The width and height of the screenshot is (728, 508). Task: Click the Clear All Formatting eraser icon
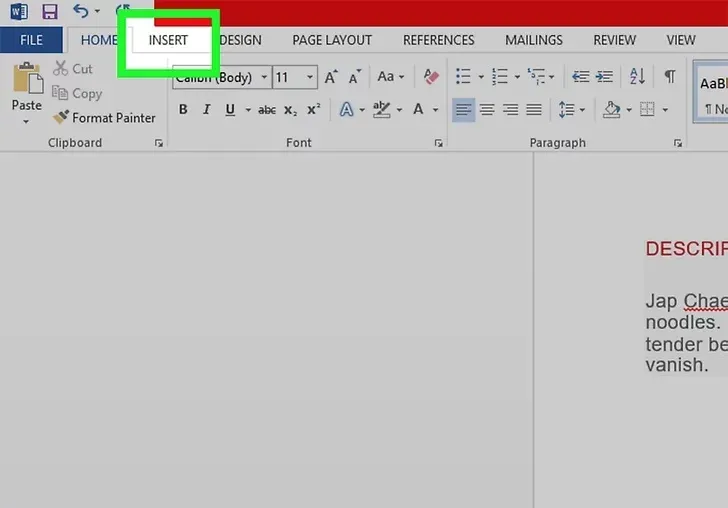pyautogui.click(x=431, y=77)
